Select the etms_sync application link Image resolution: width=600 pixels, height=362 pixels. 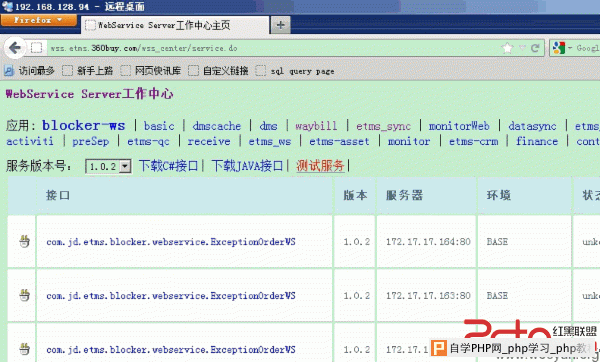[x=383, y=126]
